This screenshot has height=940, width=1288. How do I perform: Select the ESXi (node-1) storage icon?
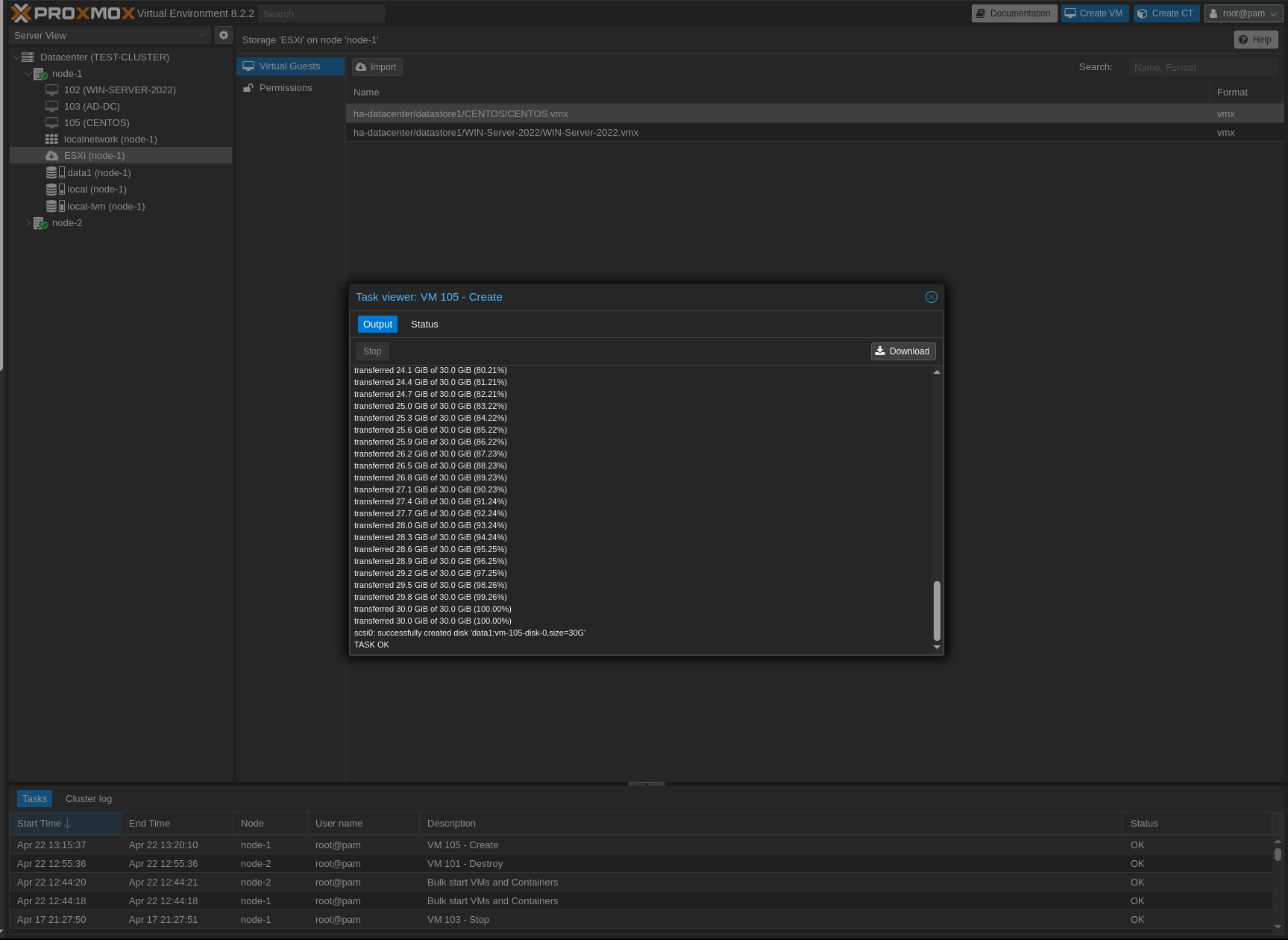[51, 156]
